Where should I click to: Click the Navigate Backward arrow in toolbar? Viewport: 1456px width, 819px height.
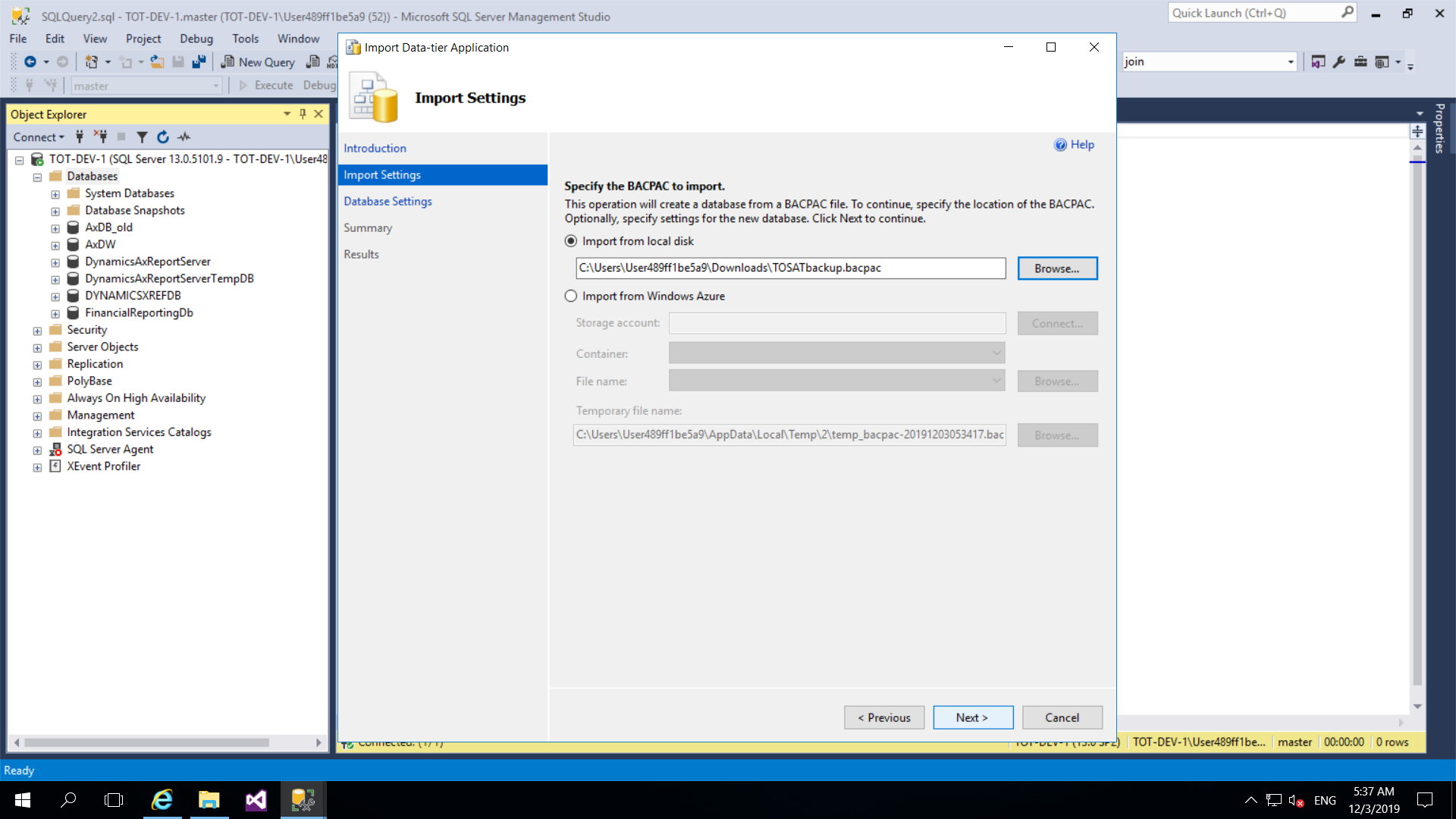click(30, 62)
